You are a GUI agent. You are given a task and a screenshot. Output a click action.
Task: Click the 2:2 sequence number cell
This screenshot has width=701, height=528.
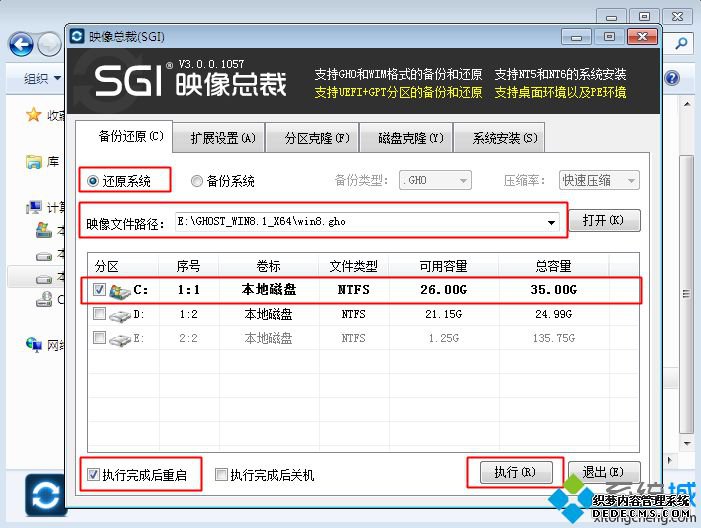188,338
